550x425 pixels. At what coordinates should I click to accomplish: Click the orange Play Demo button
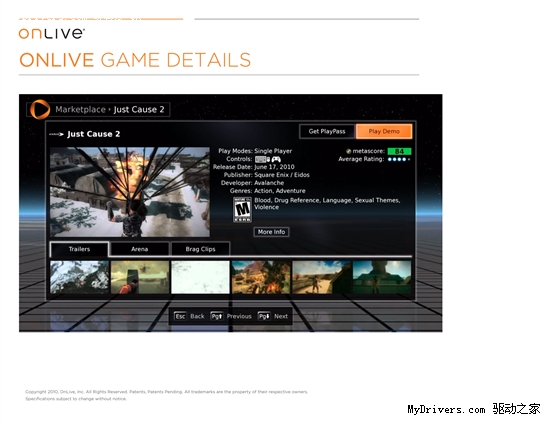pyautogui.click(x=384, y=131)
